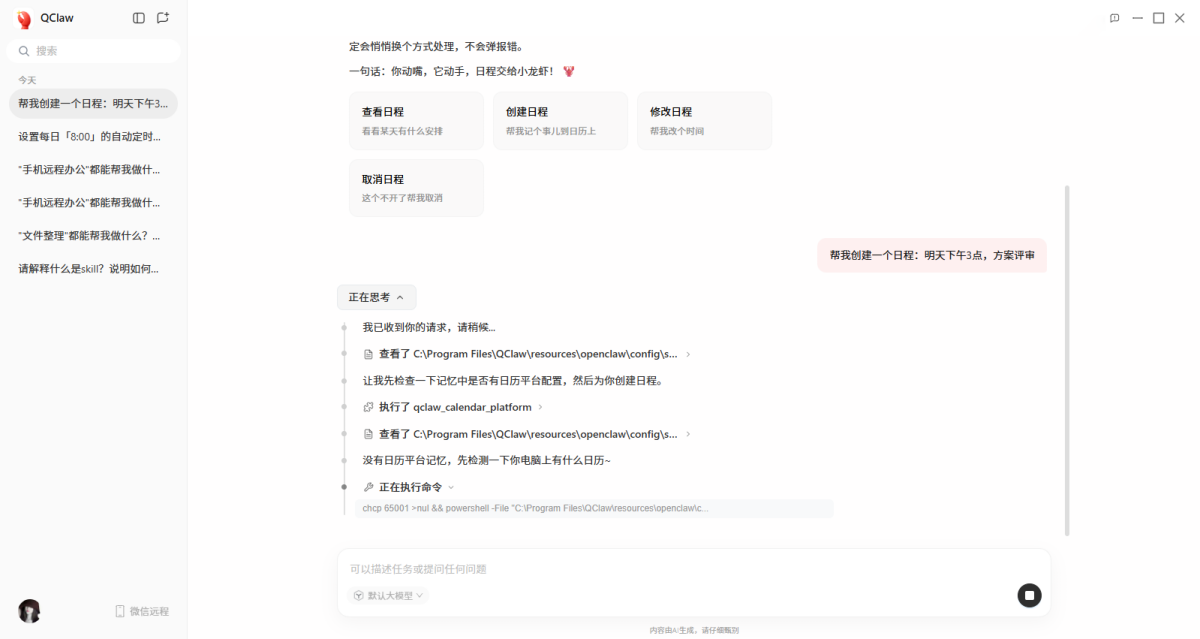Stop the response with the black stop button

point(1029,596)
